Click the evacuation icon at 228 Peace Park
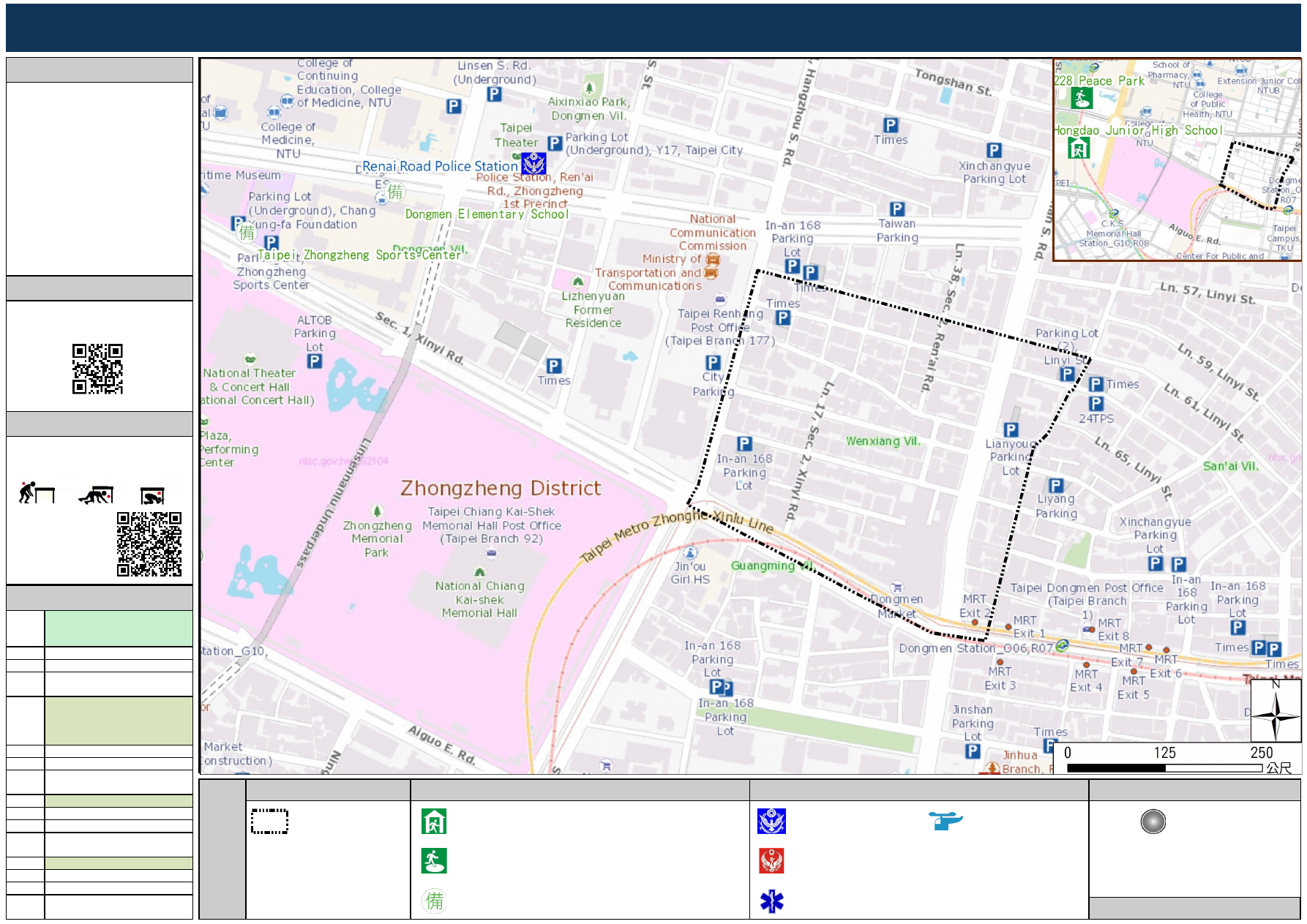 tap(1082, 98)
